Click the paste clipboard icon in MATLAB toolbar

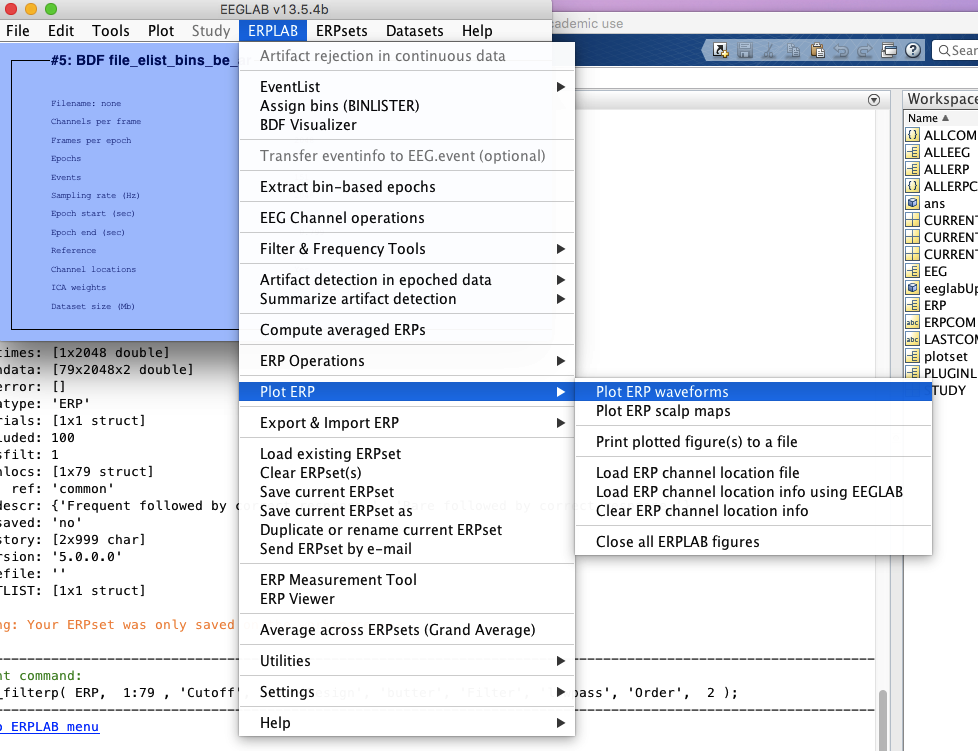coord(817,51)
